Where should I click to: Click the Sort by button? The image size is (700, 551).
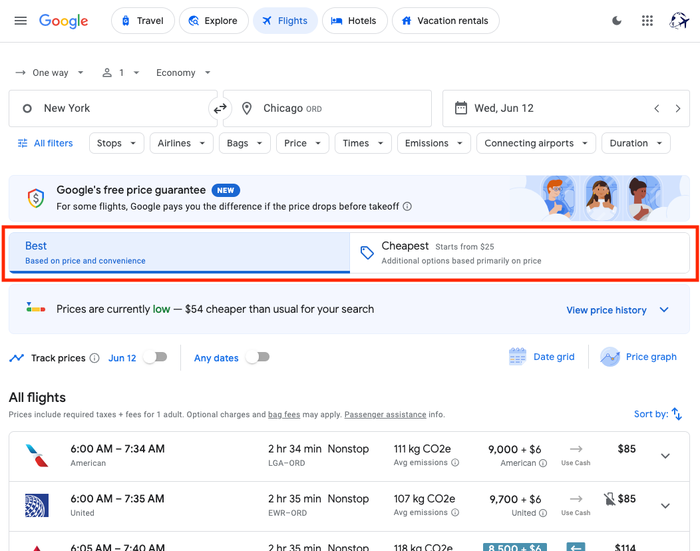tap(658, 414)
